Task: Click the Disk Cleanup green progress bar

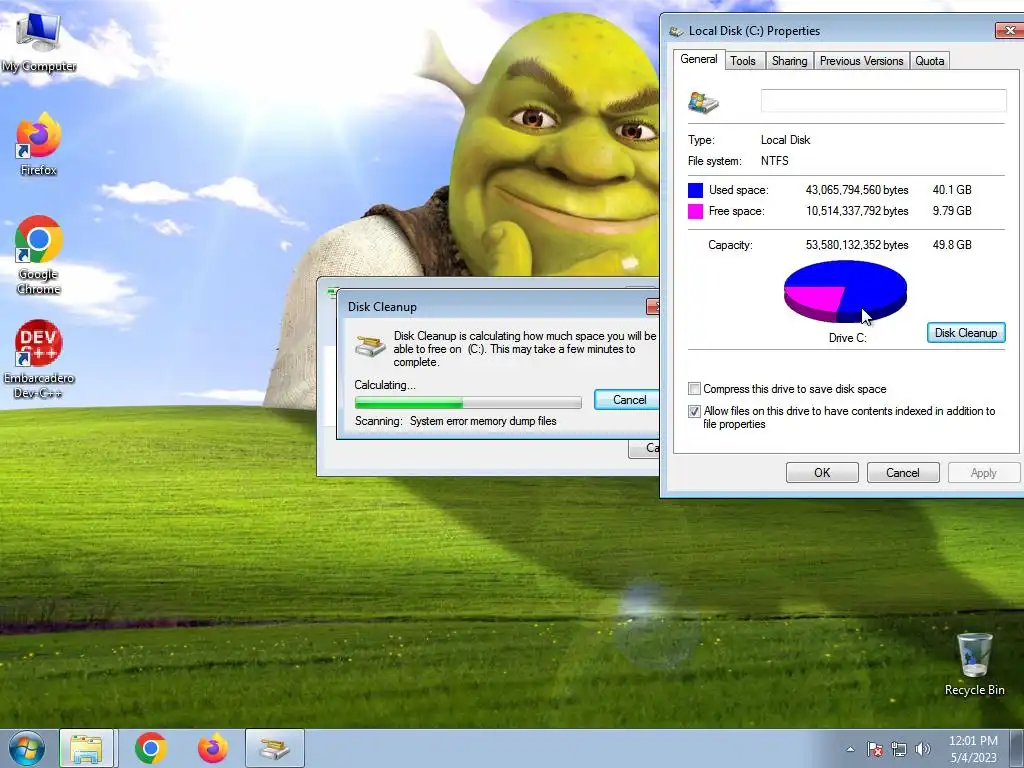Action: pos(468,402)
